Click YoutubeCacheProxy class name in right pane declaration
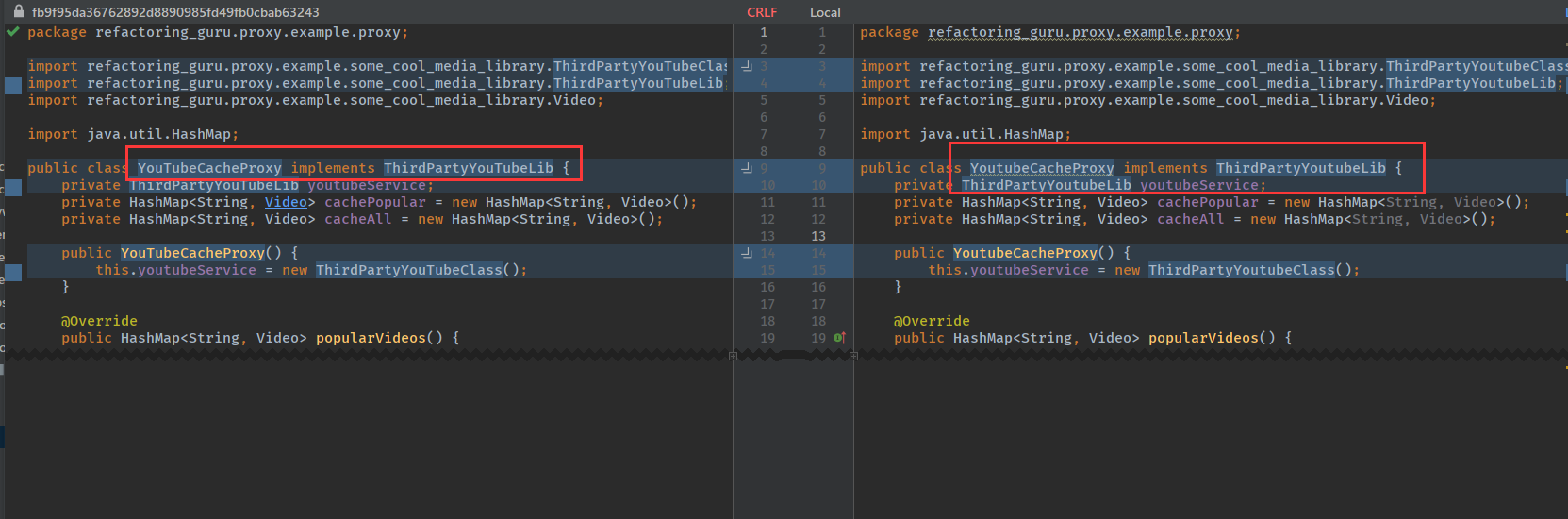Viewport: 1568px width, 519px height. pyautogui.click(x=1042, y=168)
